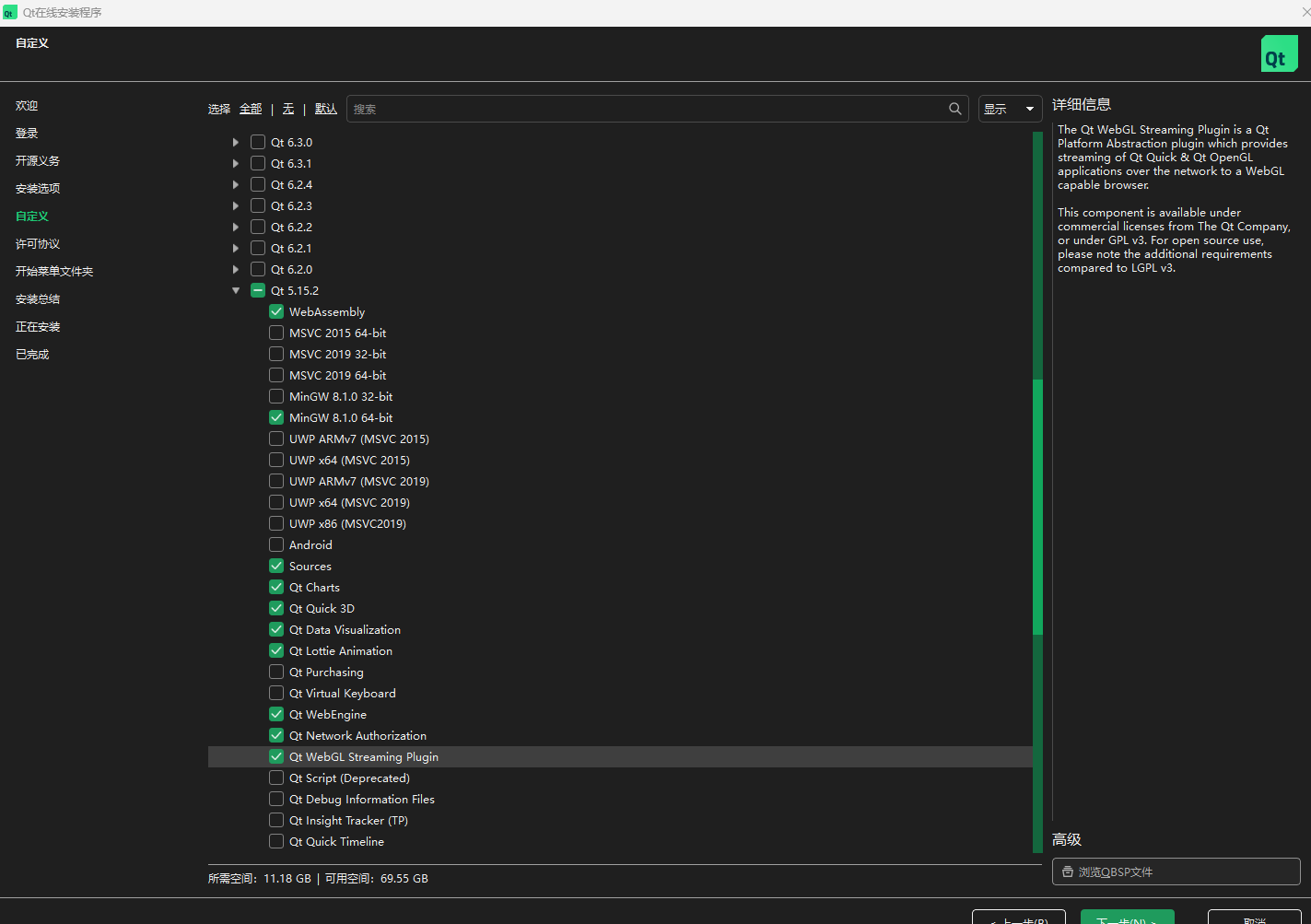Image resolution: width=1311 pixels, height=924 pixels.
Task: Uncheck Qt Quick 3D
Action: pos(276,608)
